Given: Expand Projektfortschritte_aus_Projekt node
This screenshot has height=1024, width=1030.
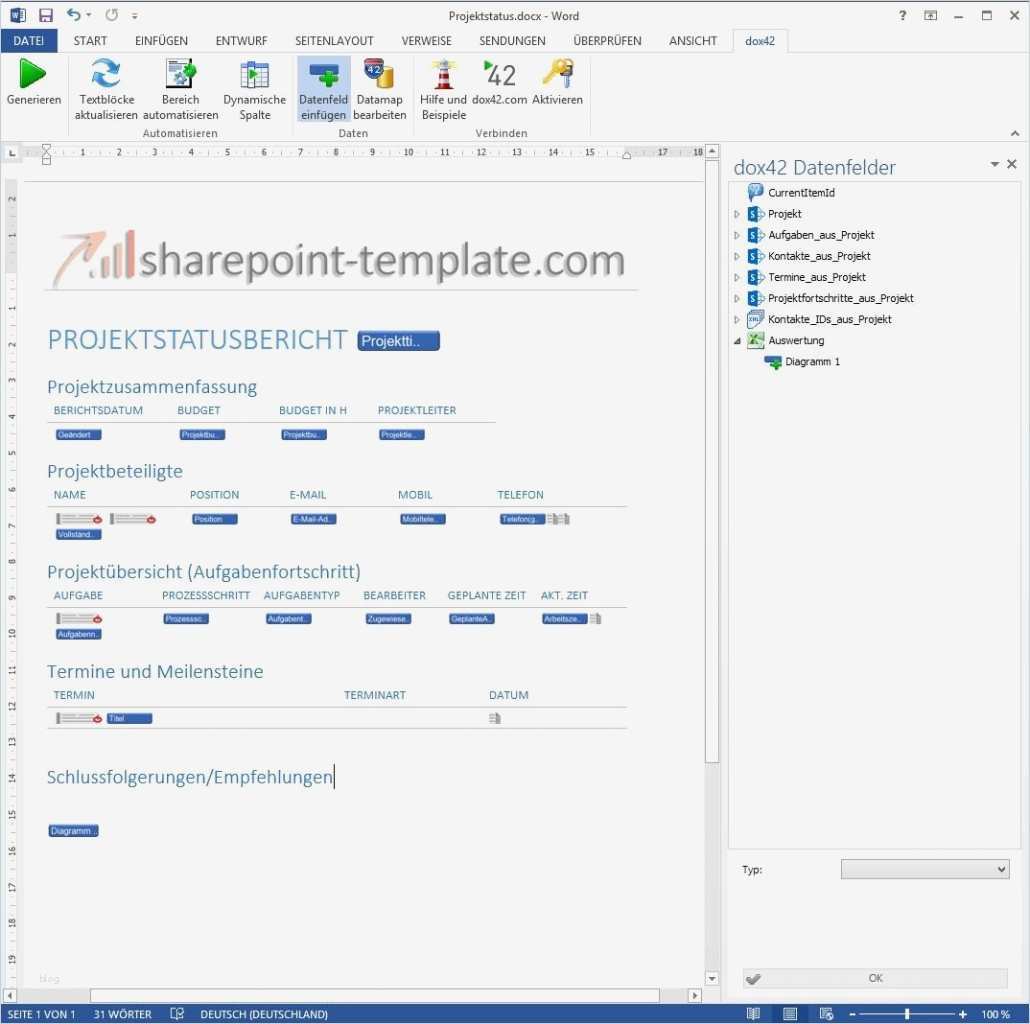Looking at the screenshot, I should [736, 298].
